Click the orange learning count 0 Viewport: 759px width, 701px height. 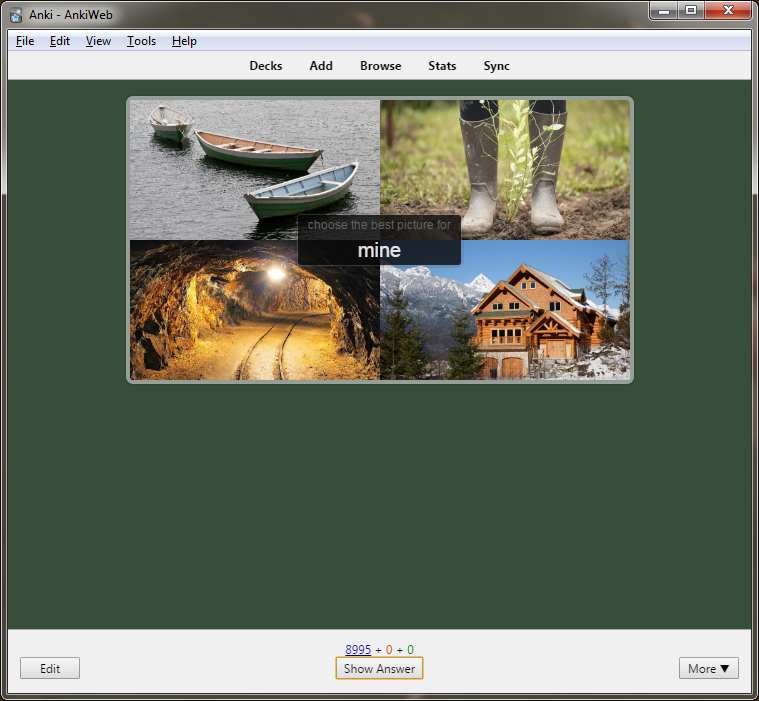click(x=389, y=650)
